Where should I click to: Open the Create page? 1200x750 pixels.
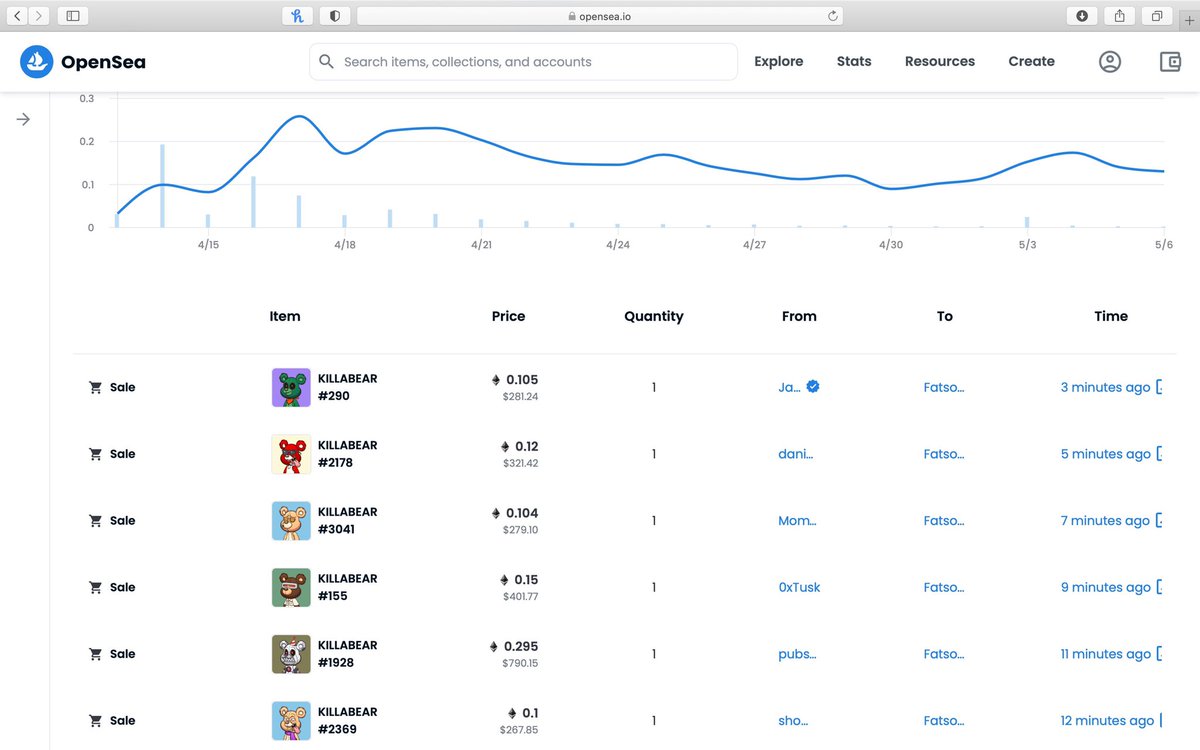(x=1032, y=61)
